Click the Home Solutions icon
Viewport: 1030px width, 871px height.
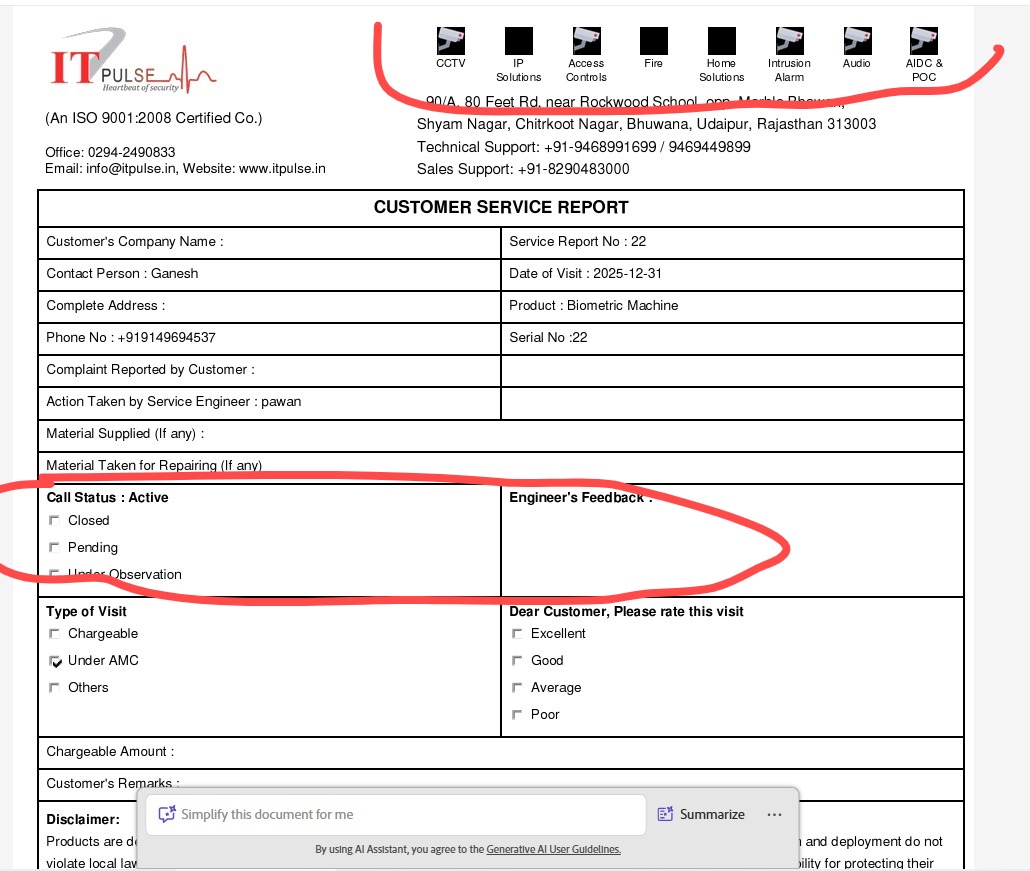click(721, 40)
